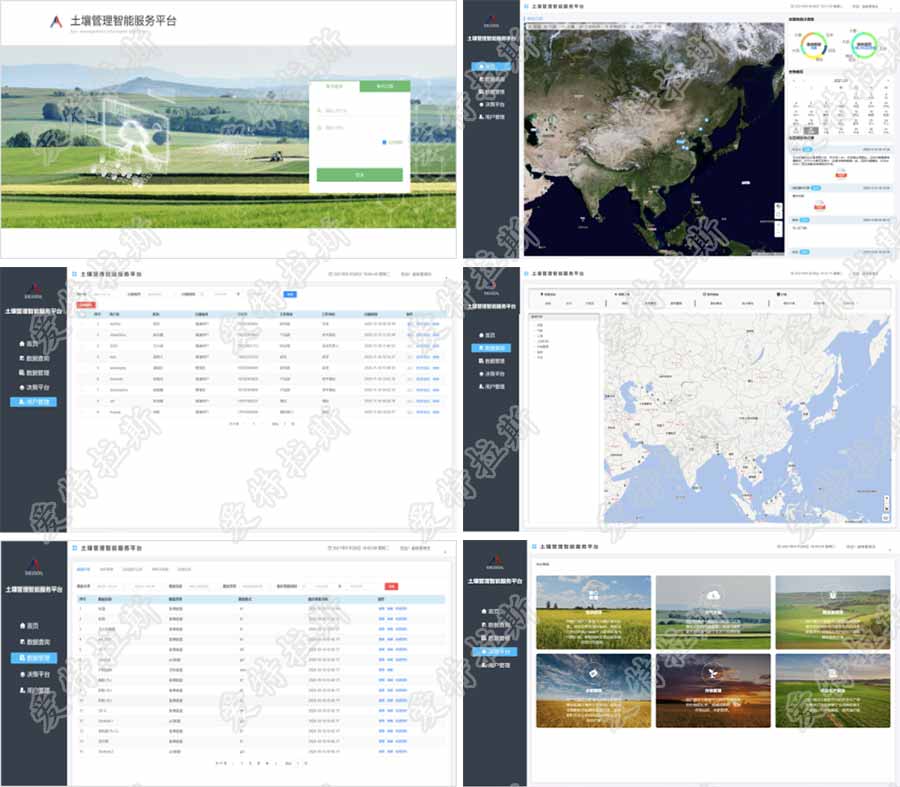Toggle the remember-me checkbox on the login form
The width and height of the screenshot is (900, 787).
coord(384,142)
